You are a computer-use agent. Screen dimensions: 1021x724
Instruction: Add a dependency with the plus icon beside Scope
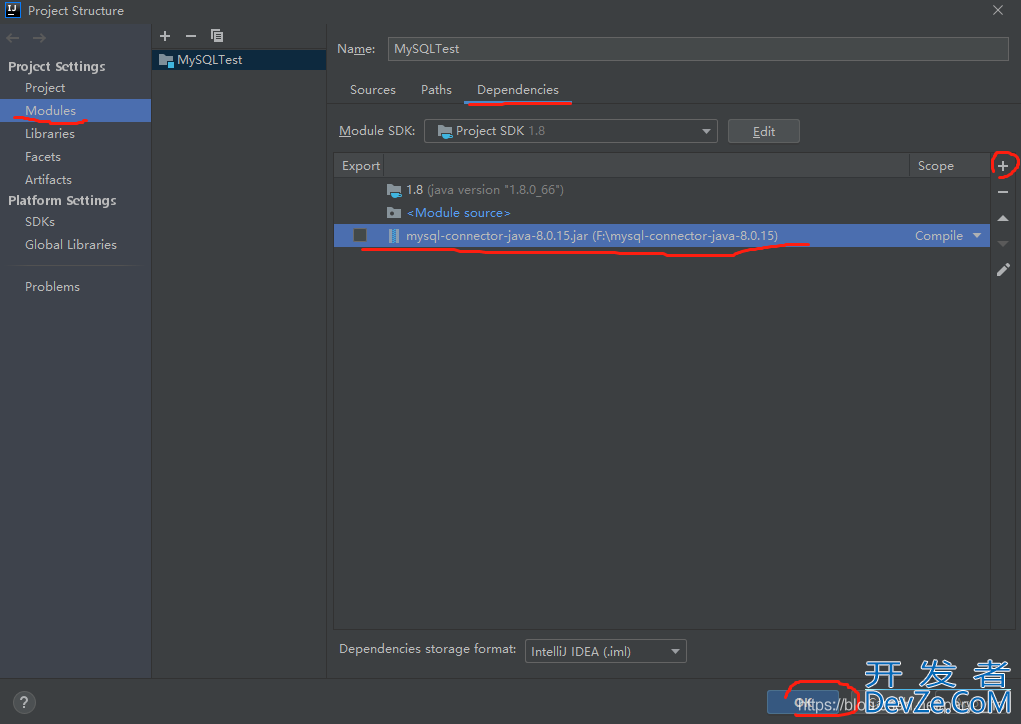coord(1003,166)
